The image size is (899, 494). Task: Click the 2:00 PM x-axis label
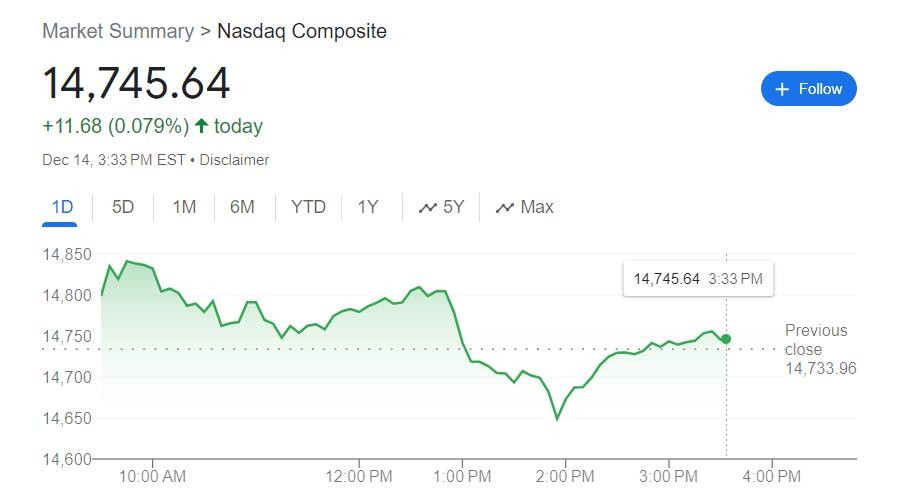click(566, 476)
